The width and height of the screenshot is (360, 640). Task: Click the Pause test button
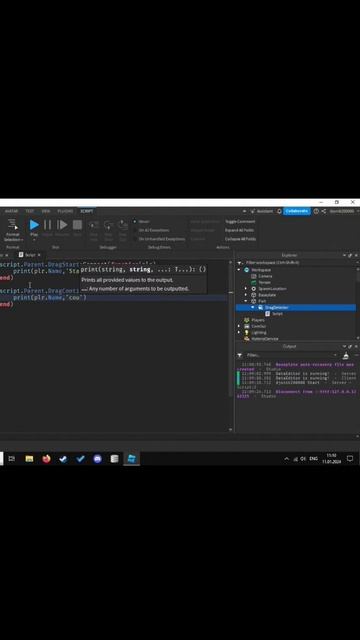click(47, 224)
